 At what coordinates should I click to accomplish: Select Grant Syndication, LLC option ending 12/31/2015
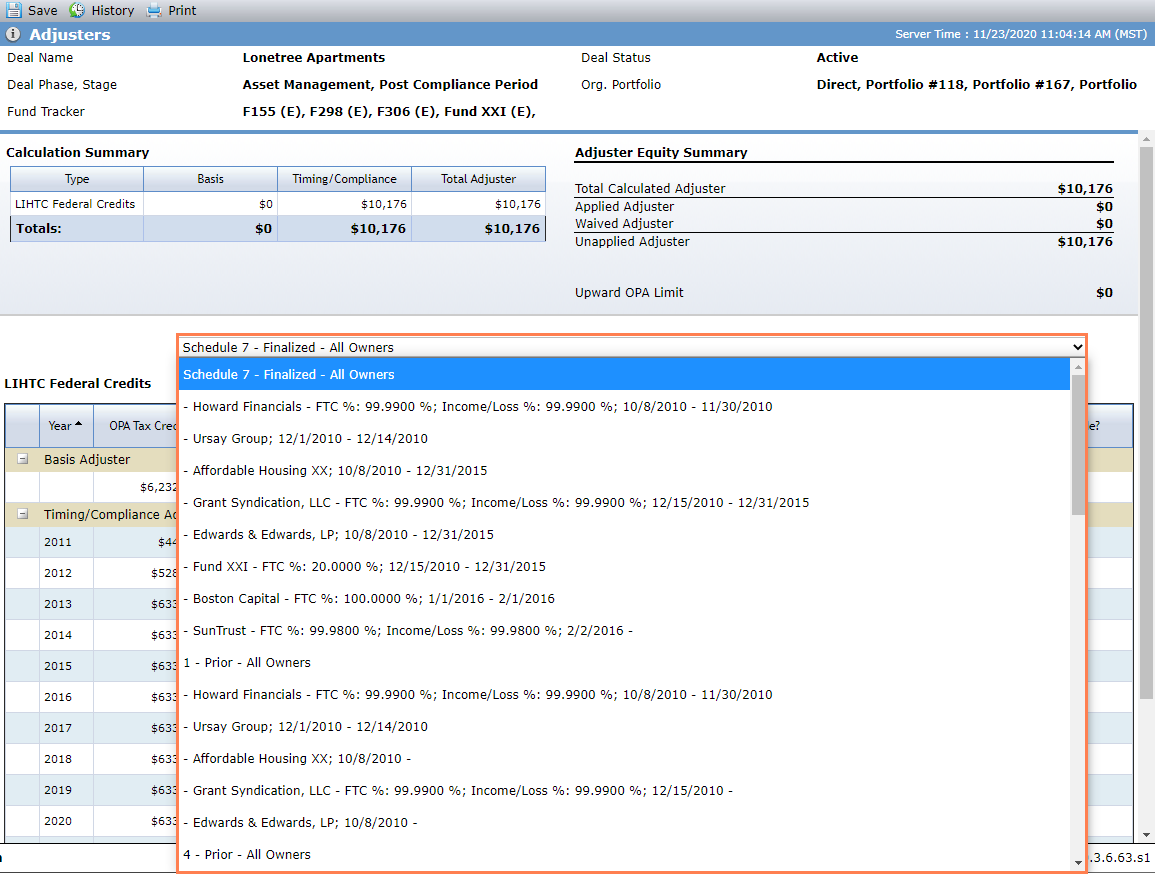click(624, 502)
